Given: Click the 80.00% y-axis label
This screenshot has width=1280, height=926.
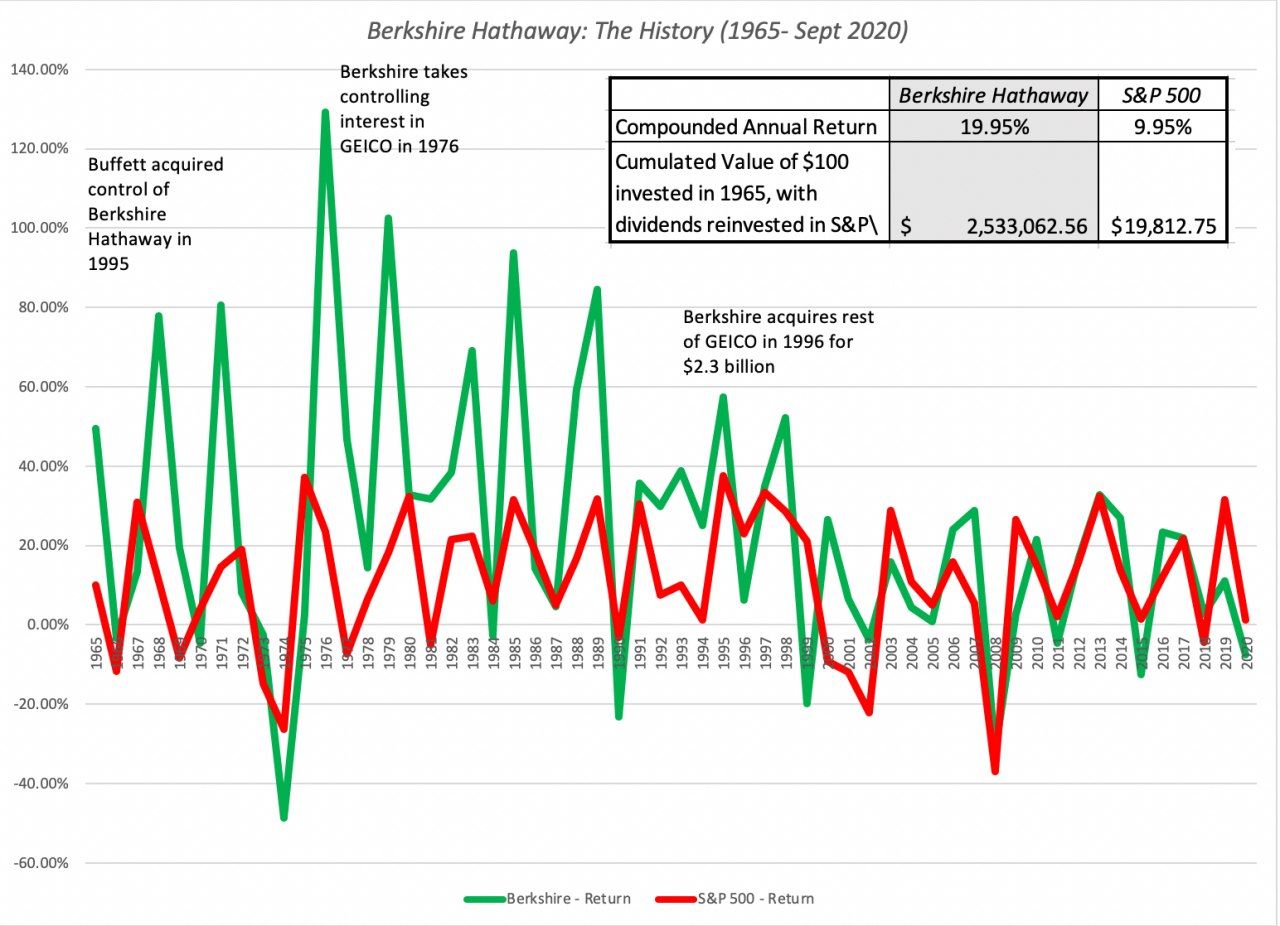Looking at the screenshot, I should pyautogui.click(x=44, y=308).
